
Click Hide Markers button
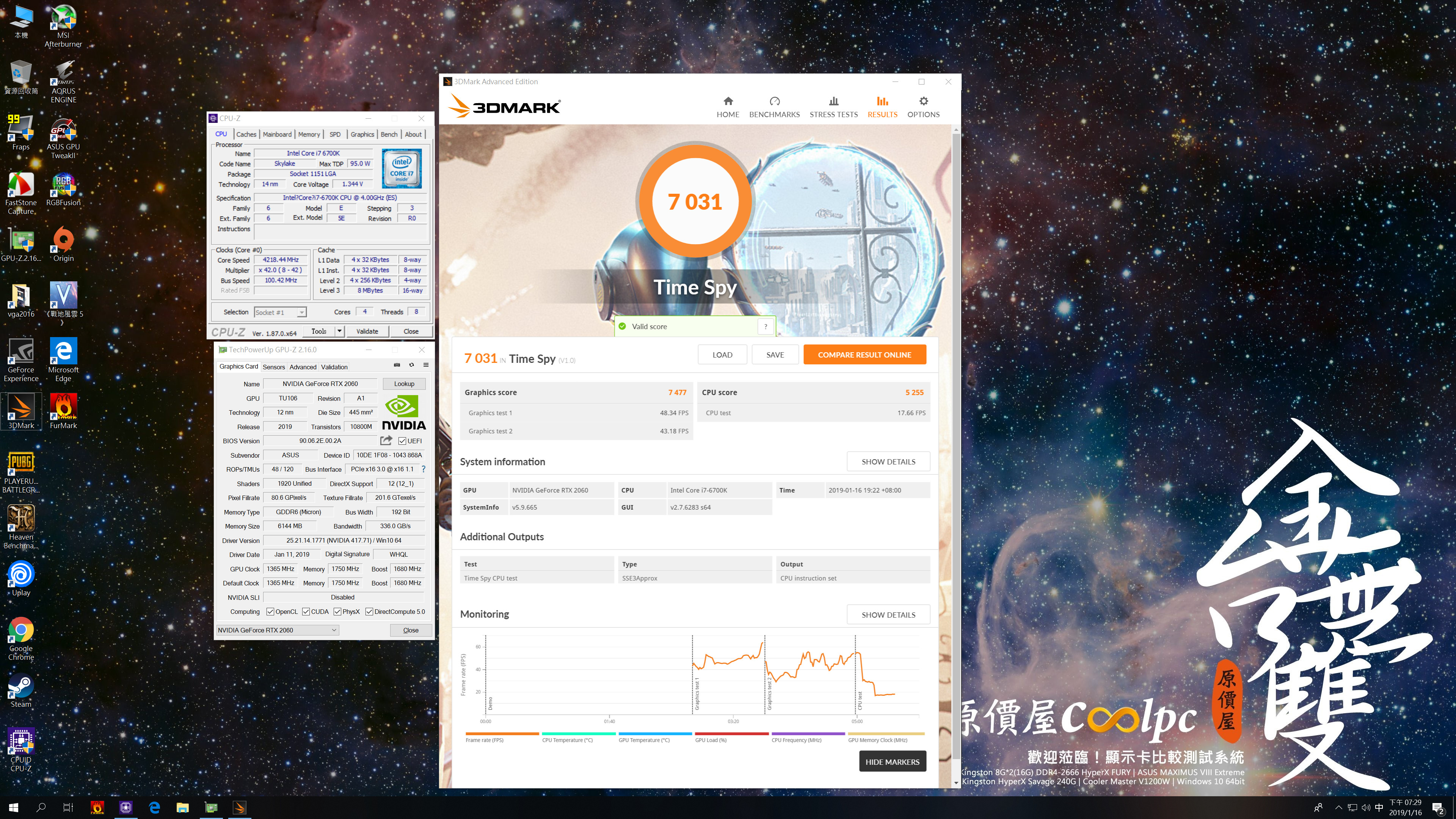tap(893, 761)
